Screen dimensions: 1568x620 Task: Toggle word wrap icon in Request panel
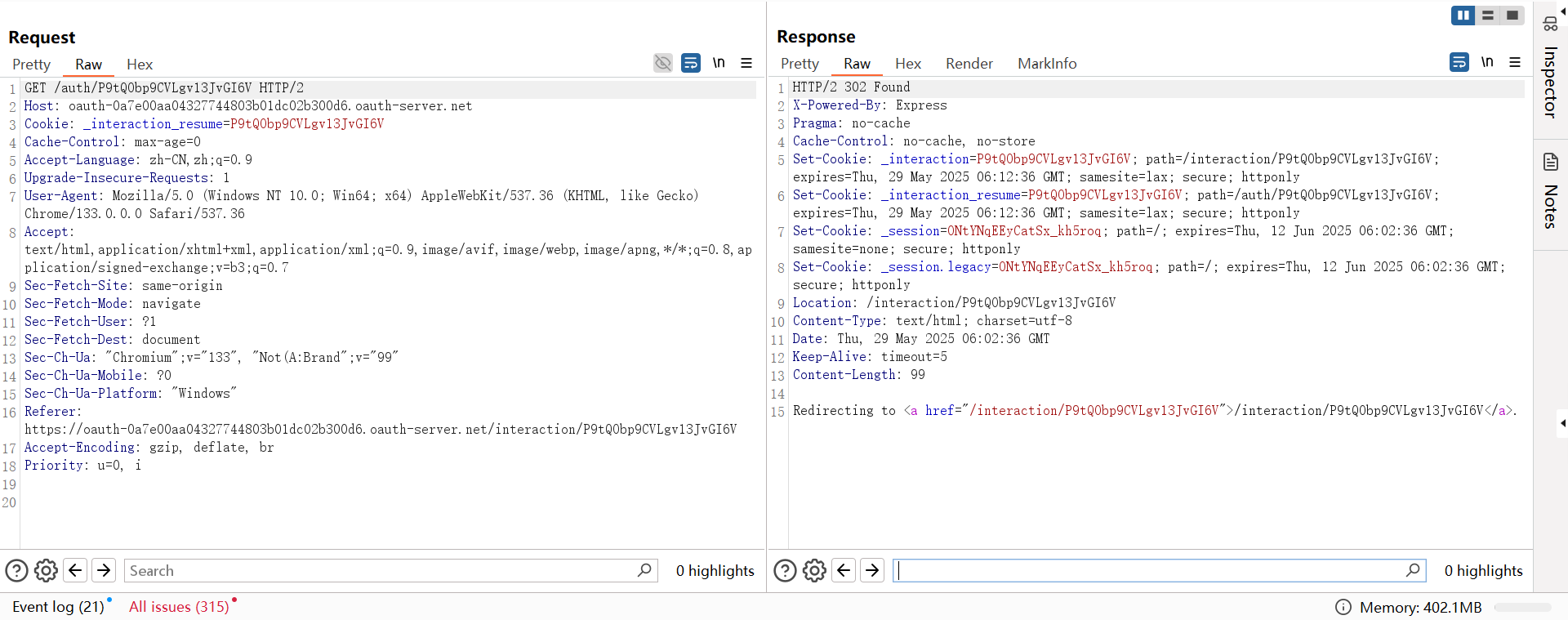(x=691, y=63)
